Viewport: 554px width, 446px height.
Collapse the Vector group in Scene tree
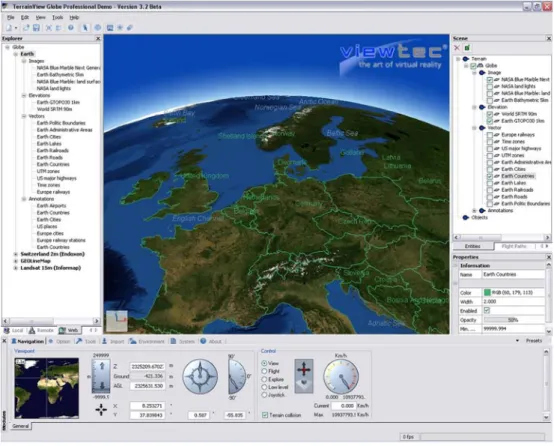click(475, 128)
